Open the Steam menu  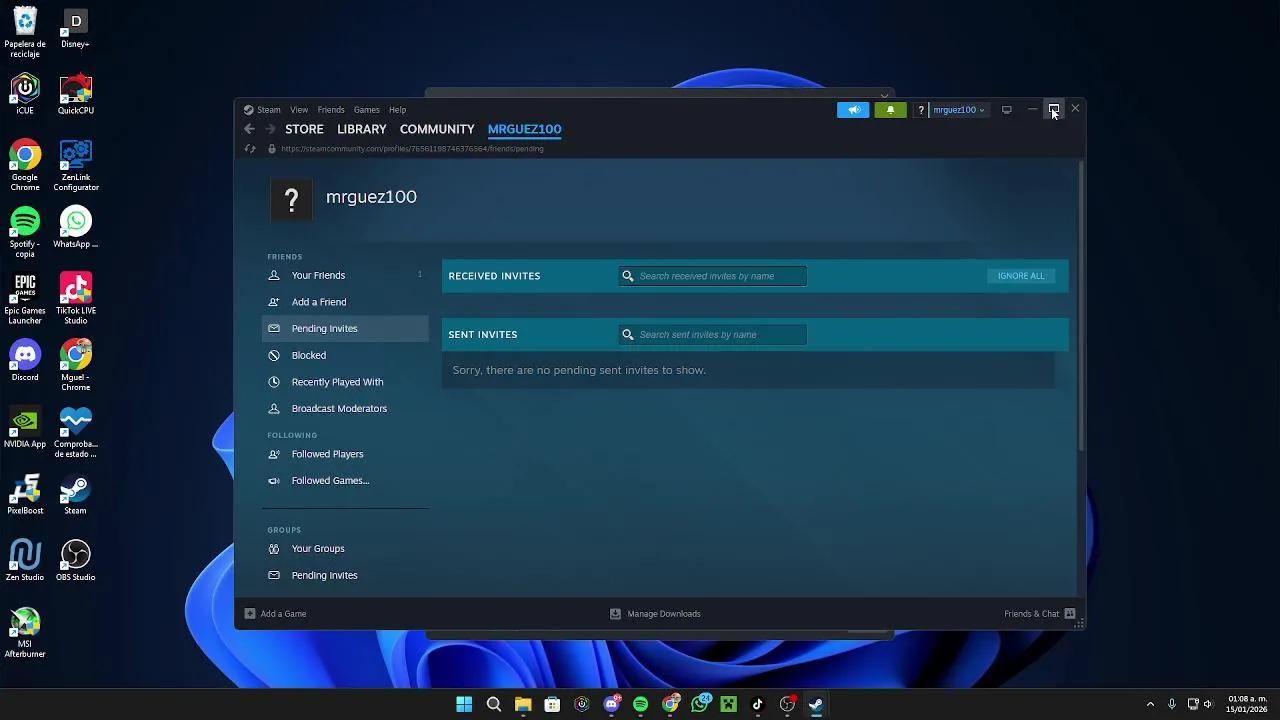tap(263, 110)
